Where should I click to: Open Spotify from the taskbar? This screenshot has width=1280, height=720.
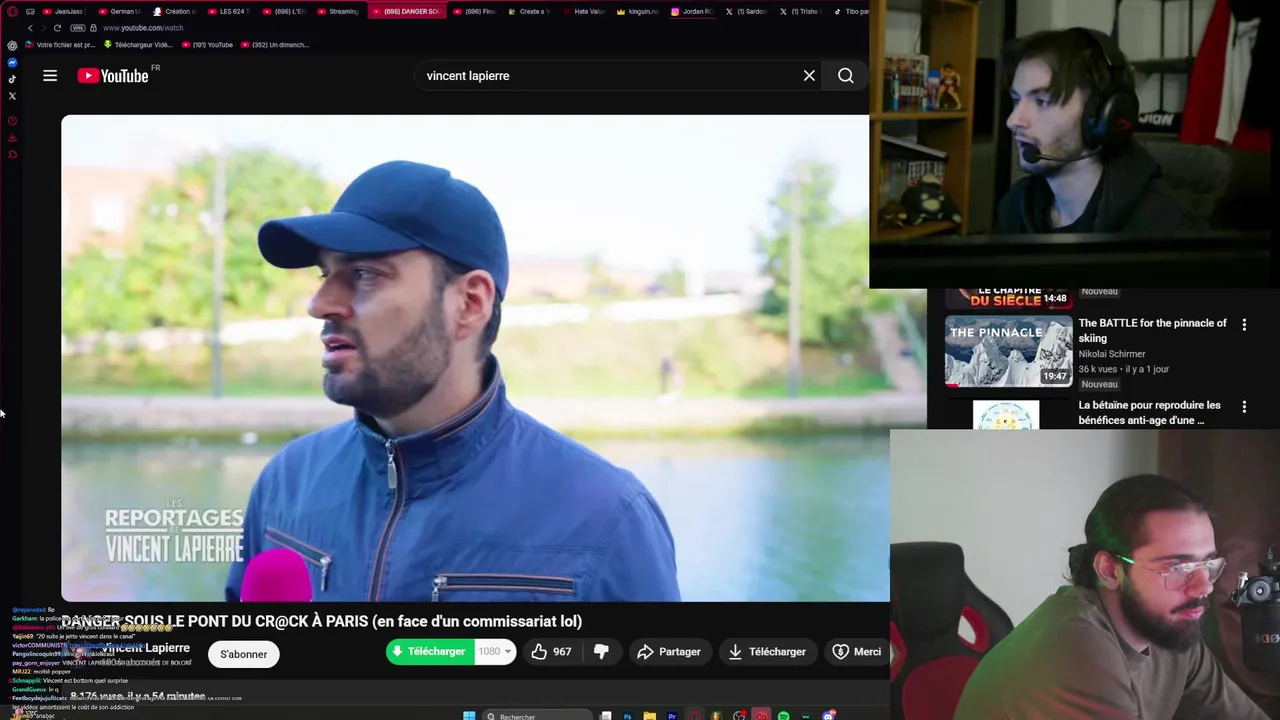click(x=783, y=716)
